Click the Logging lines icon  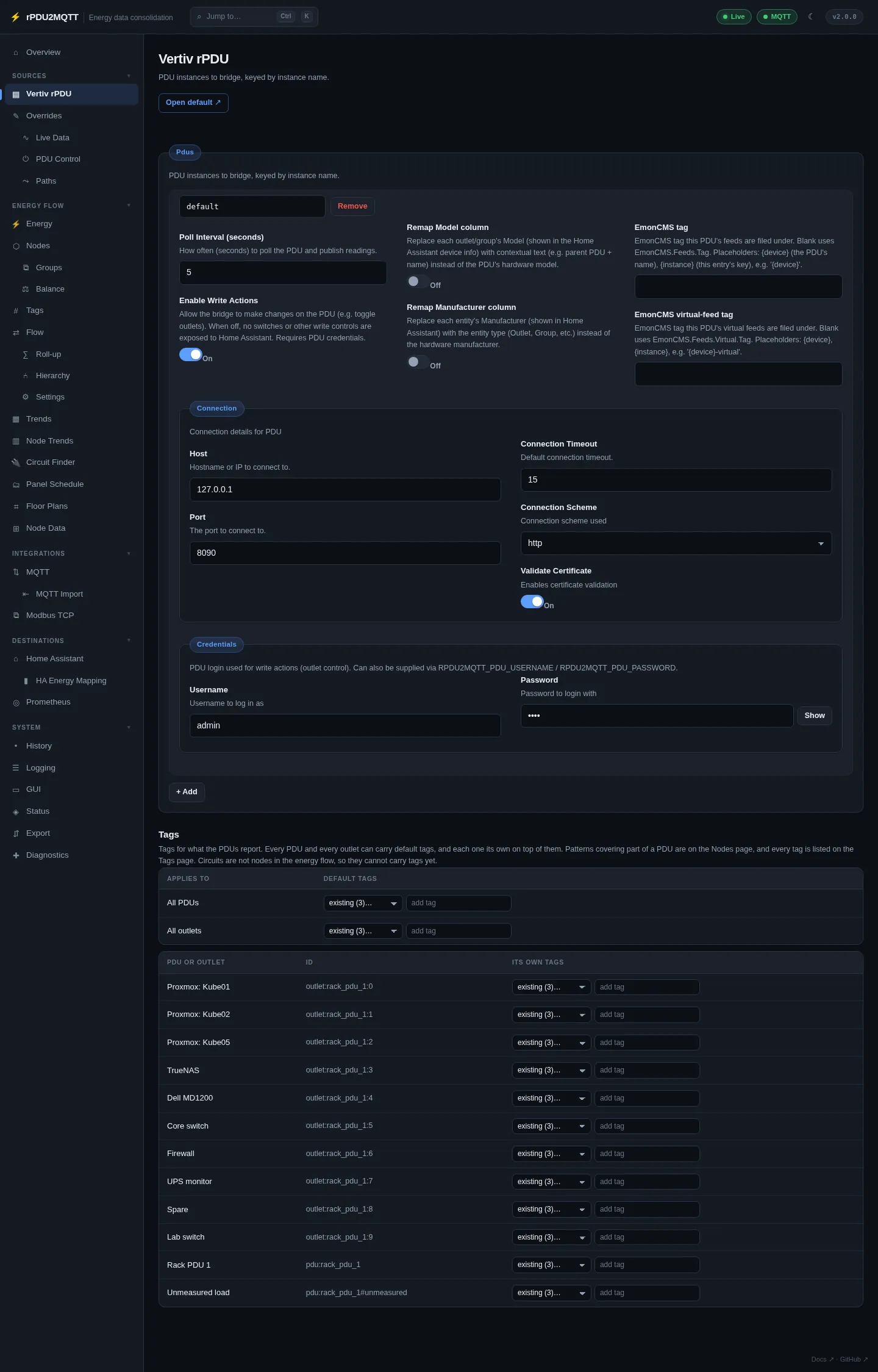(16, 768)
